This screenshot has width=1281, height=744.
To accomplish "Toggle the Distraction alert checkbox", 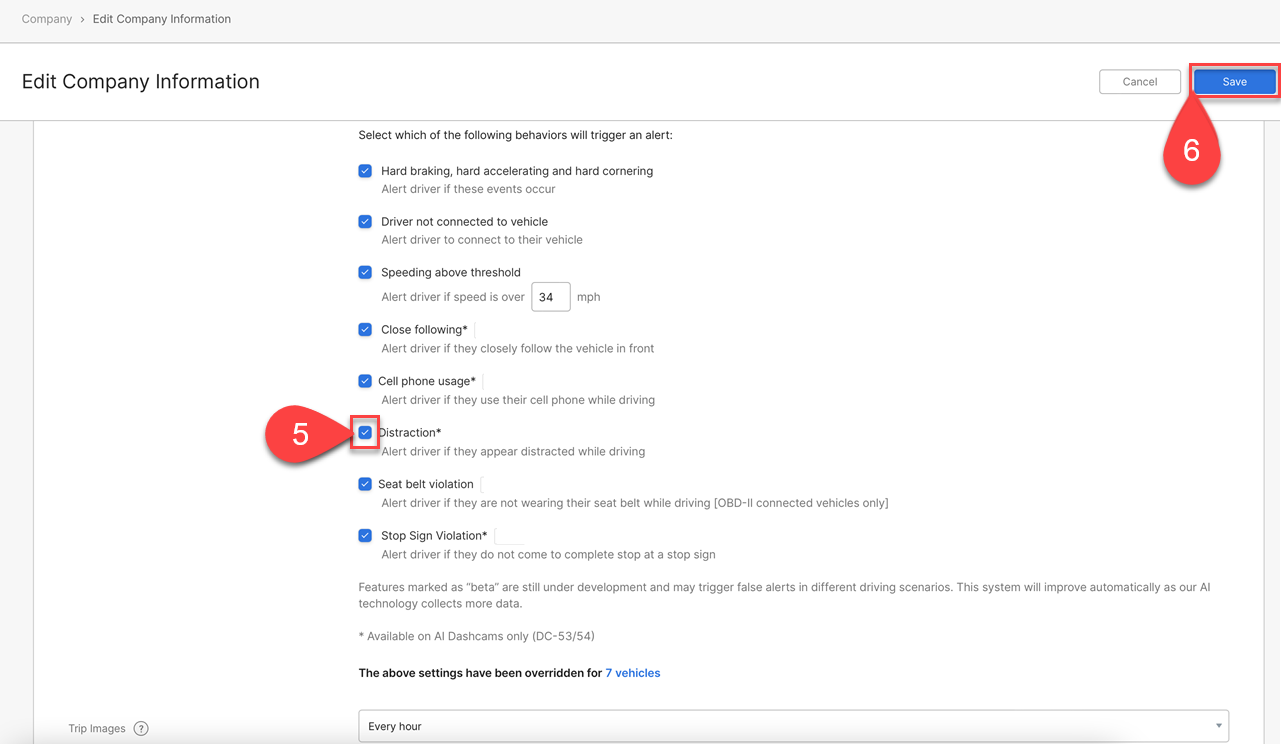I will click(365, 433).
